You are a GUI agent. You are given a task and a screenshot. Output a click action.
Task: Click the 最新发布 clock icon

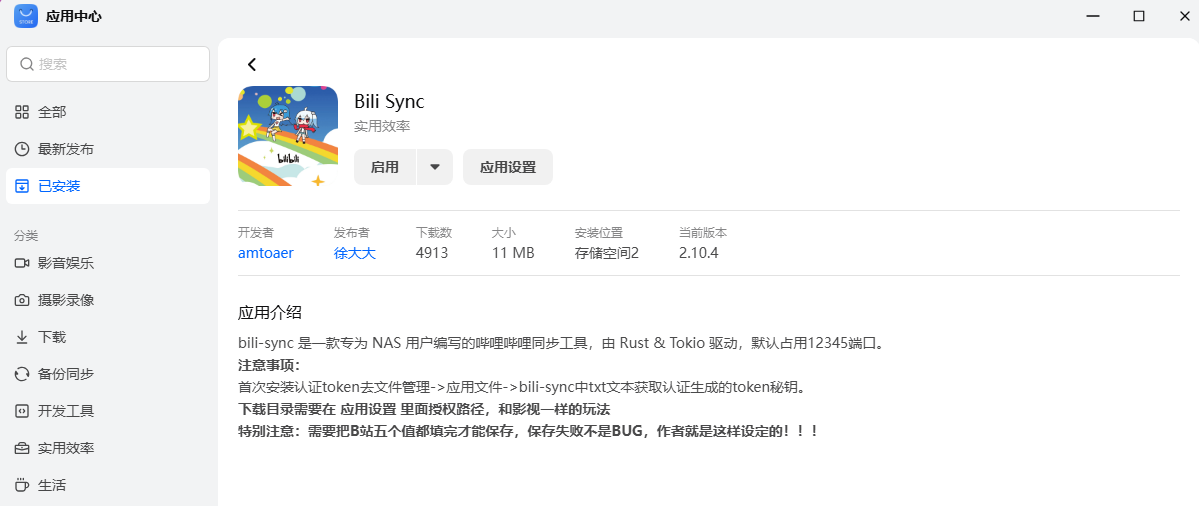pyautogui.click(x=22, y=149)
